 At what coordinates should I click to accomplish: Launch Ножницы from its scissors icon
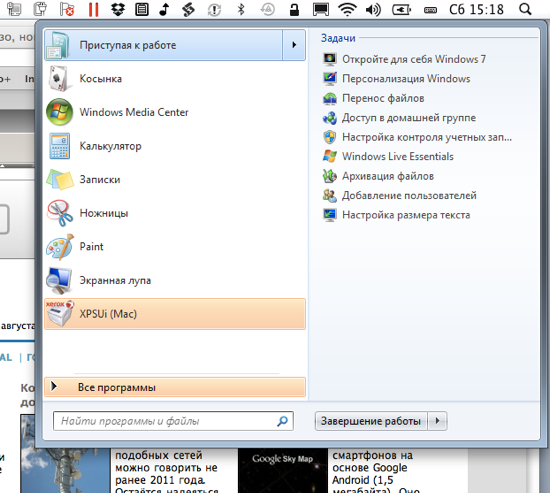coord(60,213)
